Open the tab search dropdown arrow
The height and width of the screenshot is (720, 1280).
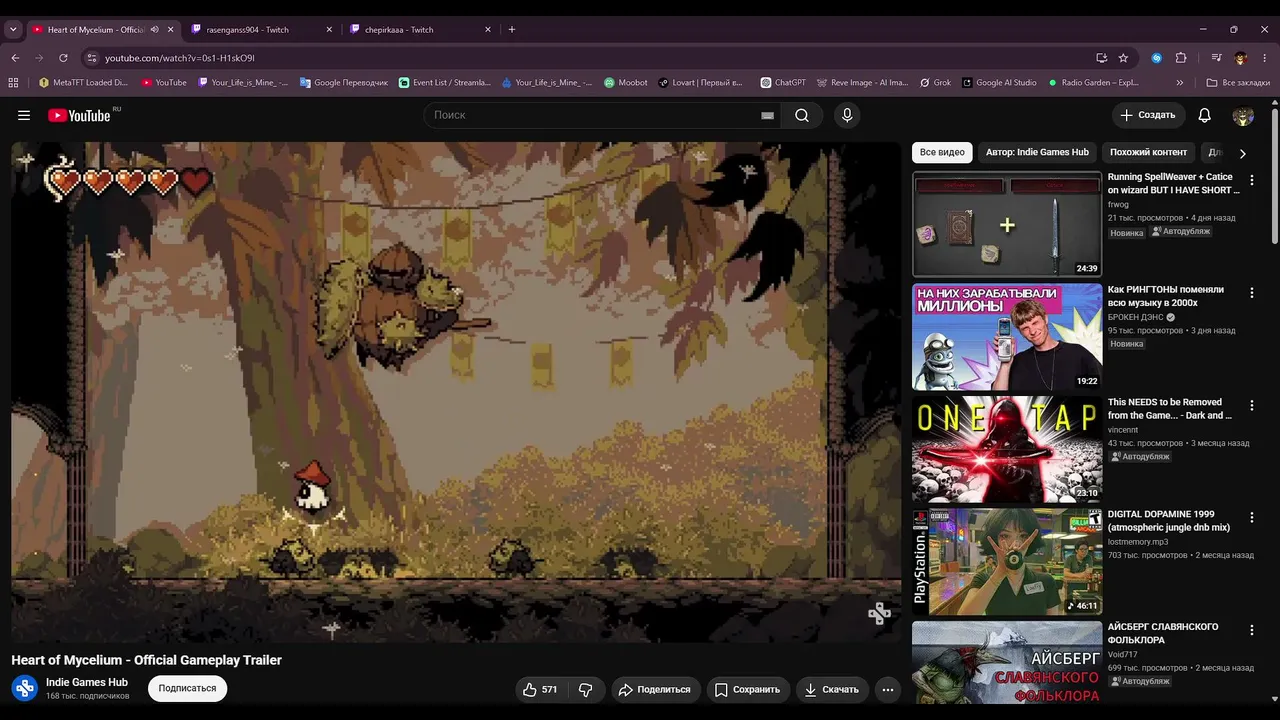(13, 30)
